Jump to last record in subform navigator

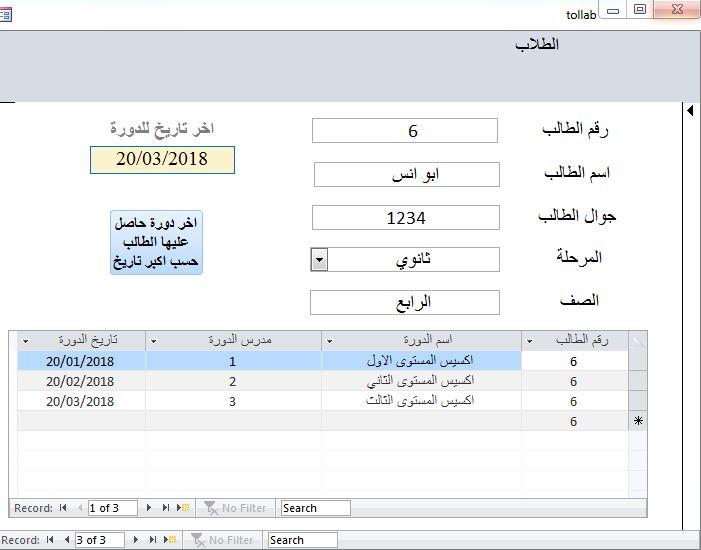166,508
